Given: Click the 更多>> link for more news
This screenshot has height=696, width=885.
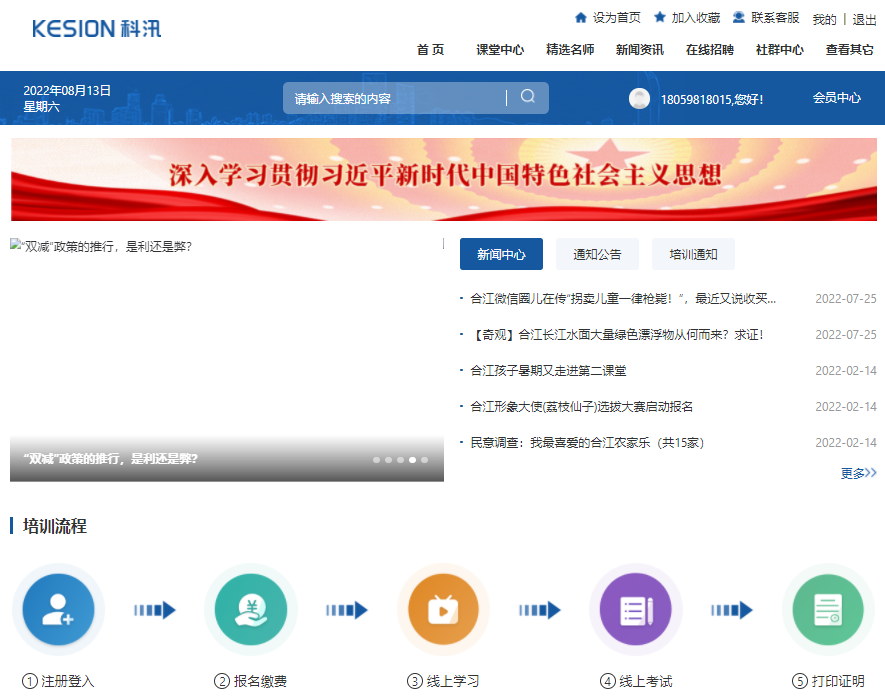Looking at the screenshot, I should pos(858,473).
